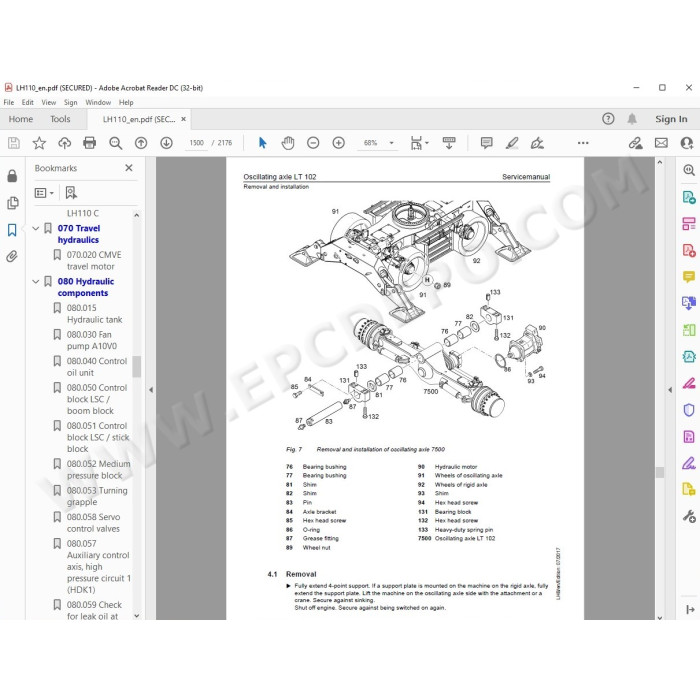Select the hand pan tool
This screenshot has height=700, width=700.
[288, 143]
